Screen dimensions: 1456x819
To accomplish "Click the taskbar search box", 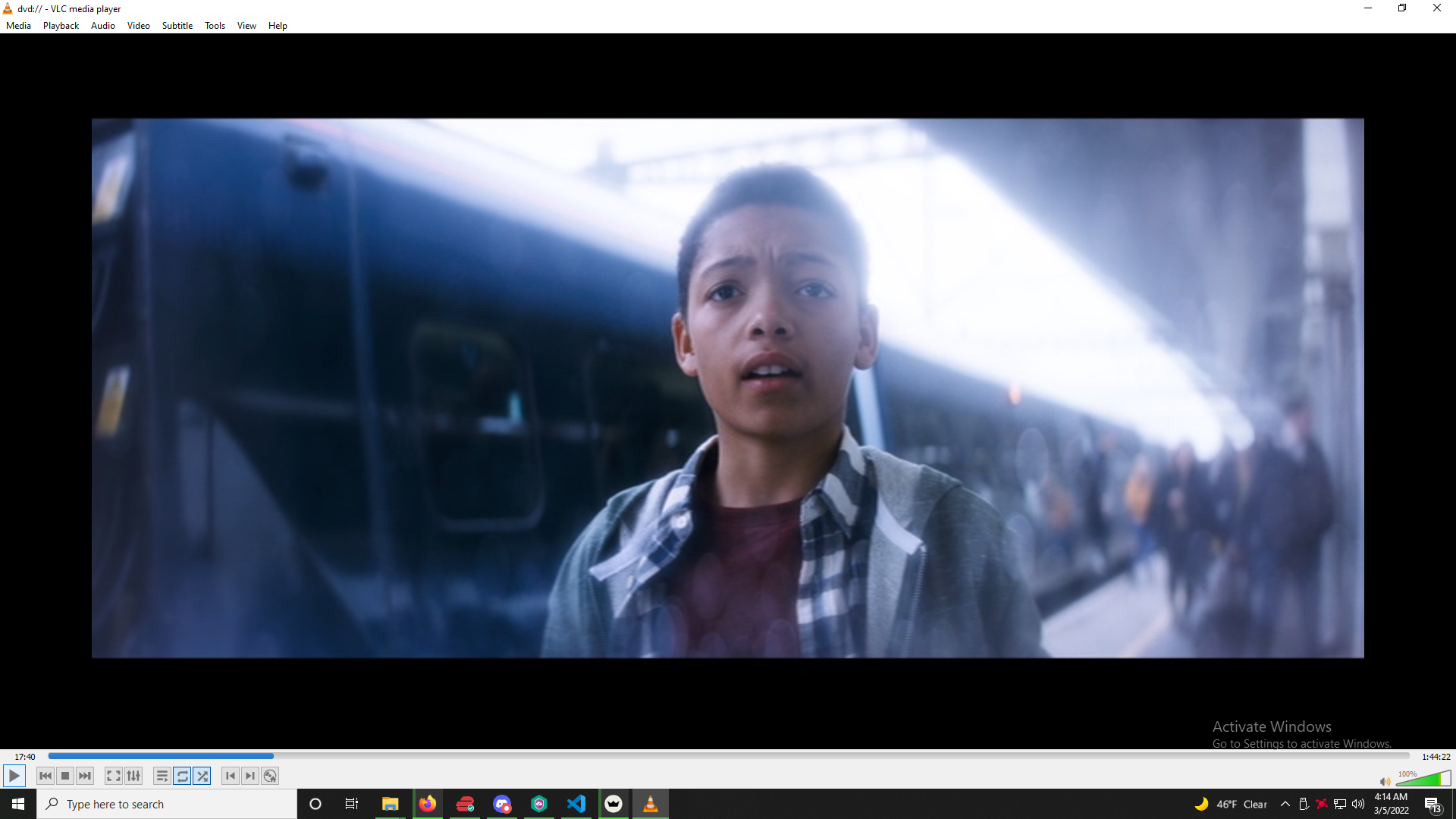I will click(167, 804).
